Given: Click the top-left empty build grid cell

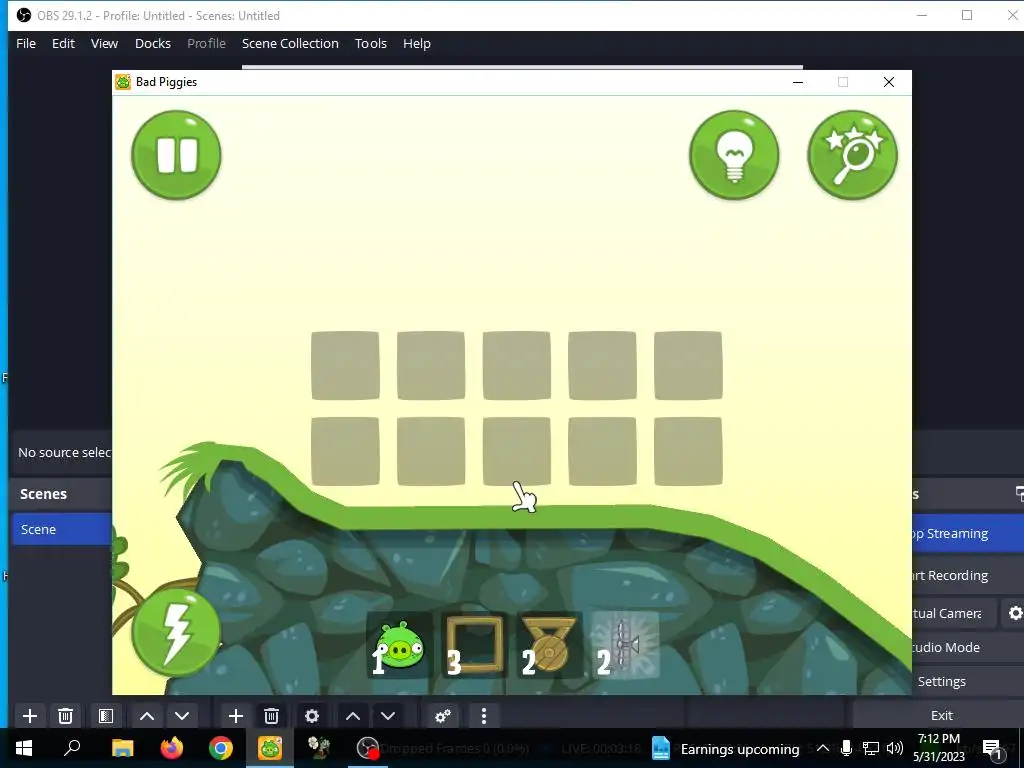Looking at the screenshot, I should point(345,365).
